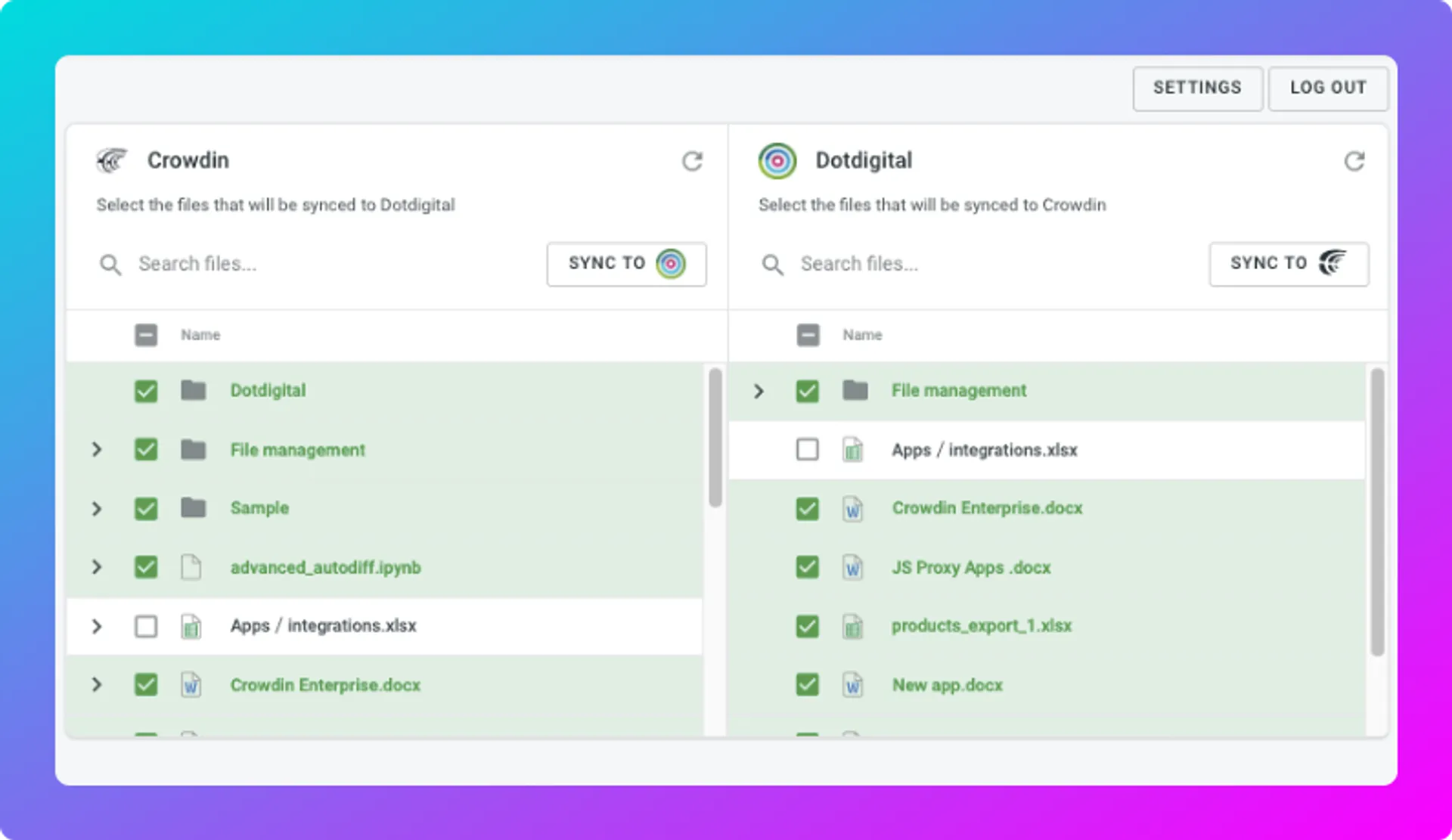Click Name column header in Dotdigital panel
The width and height of the screenshot is (1452, 840).
(862, 335)
